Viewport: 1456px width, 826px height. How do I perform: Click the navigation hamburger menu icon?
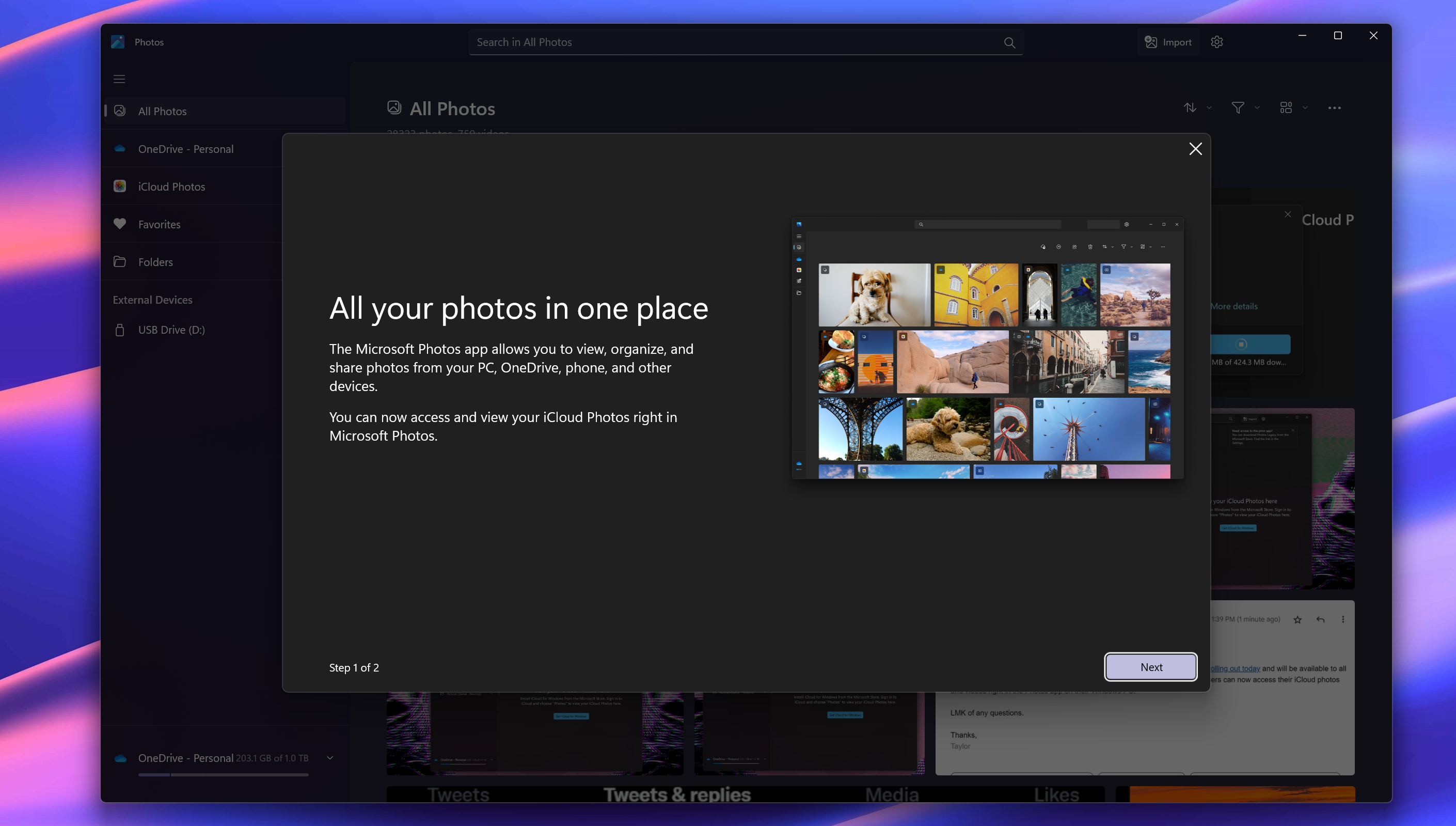[x=119, y=79]
